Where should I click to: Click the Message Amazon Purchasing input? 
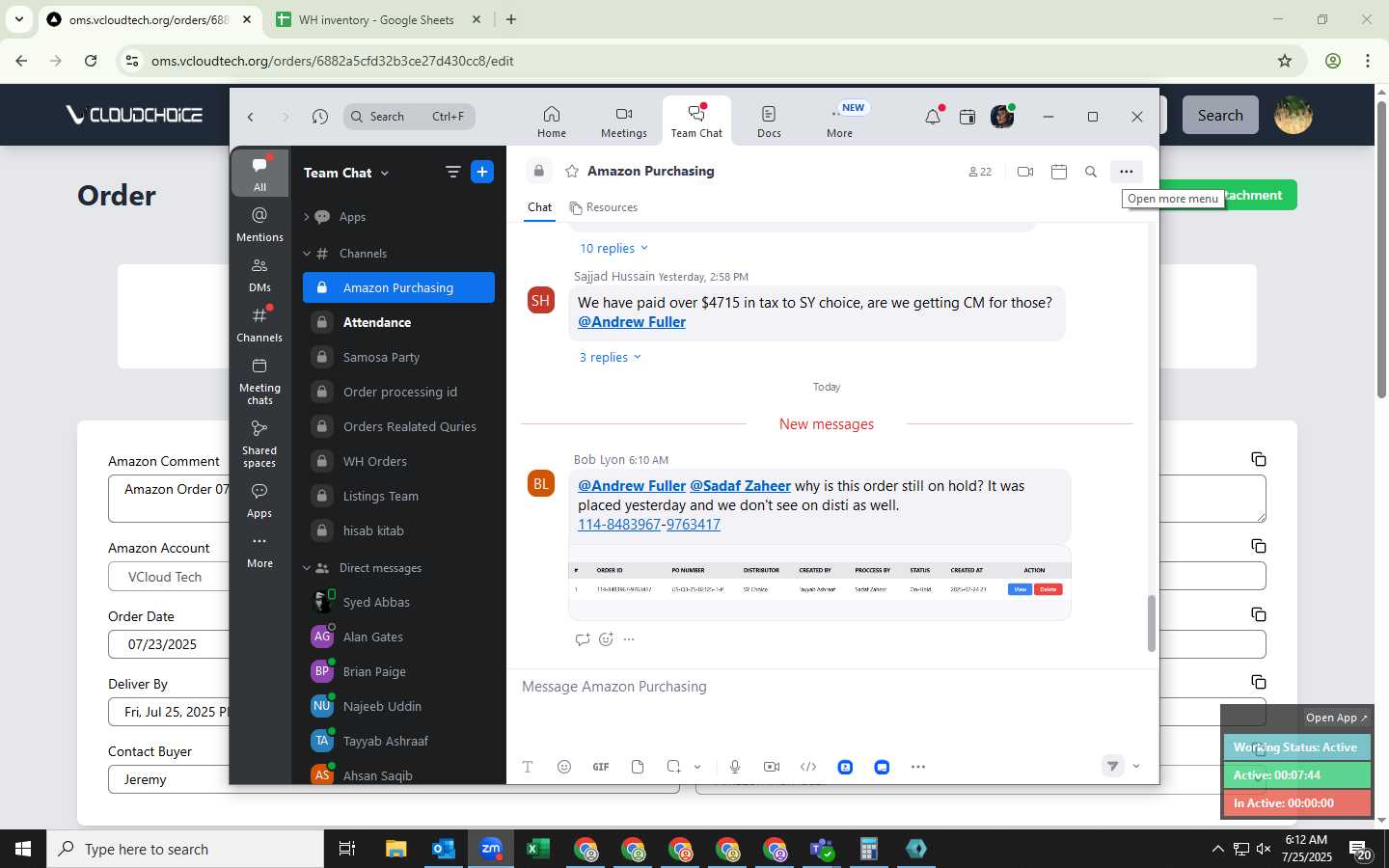click(x=830, y=687)
